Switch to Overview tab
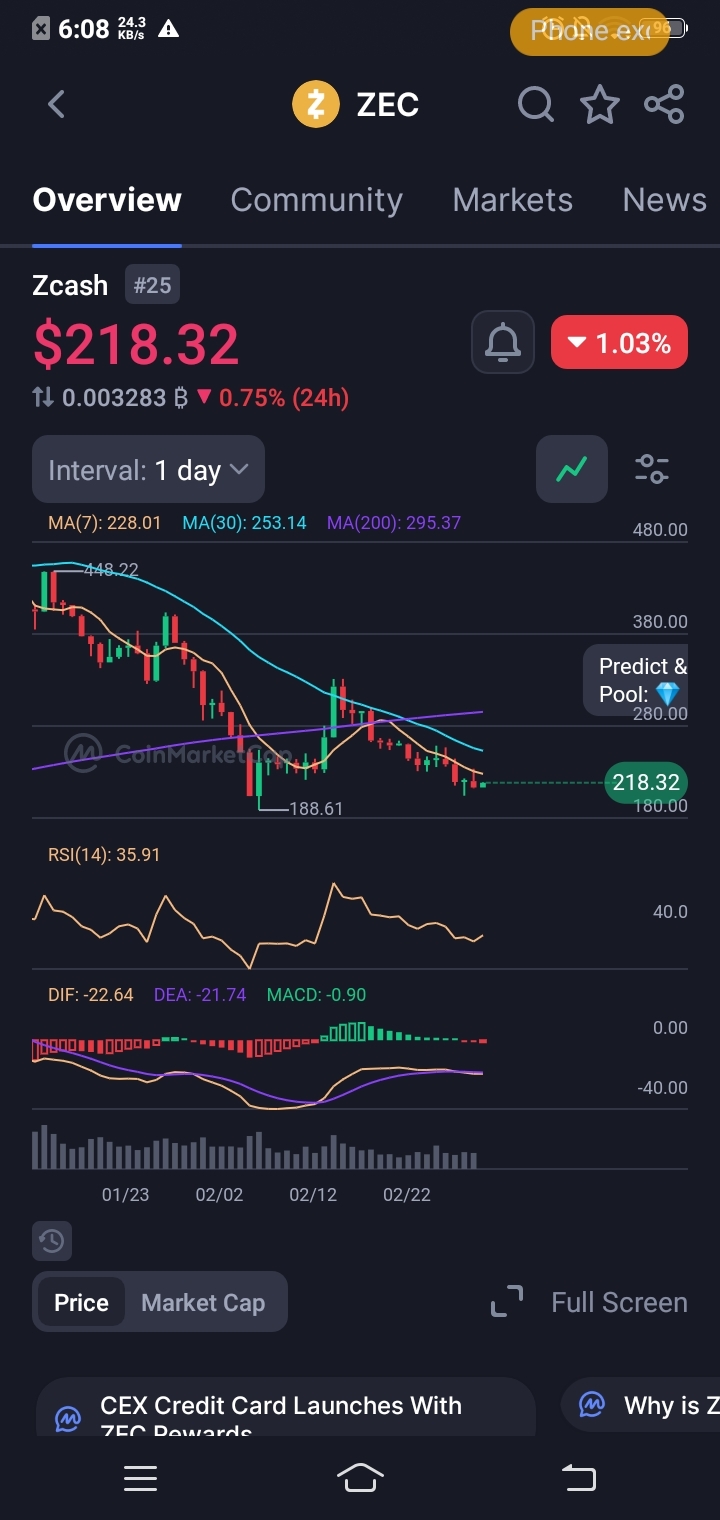The image size is (720, 1520). (x=107, y=200)
